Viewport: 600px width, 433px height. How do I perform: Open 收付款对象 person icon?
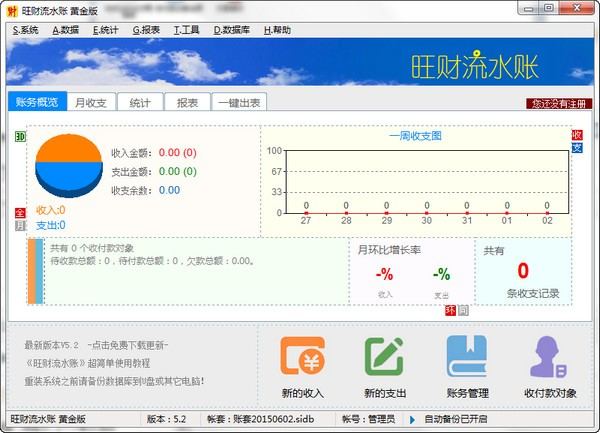coord(548,357)
